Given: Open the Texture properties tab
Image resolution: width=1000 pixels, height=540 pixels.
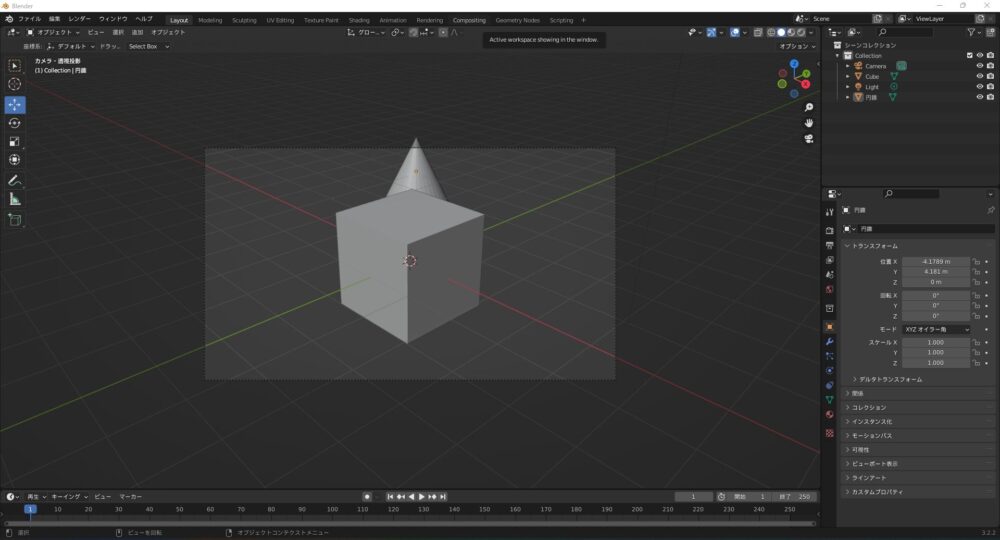Looking at the screenshot, I should pyautogui.click(x=830, y=433).
